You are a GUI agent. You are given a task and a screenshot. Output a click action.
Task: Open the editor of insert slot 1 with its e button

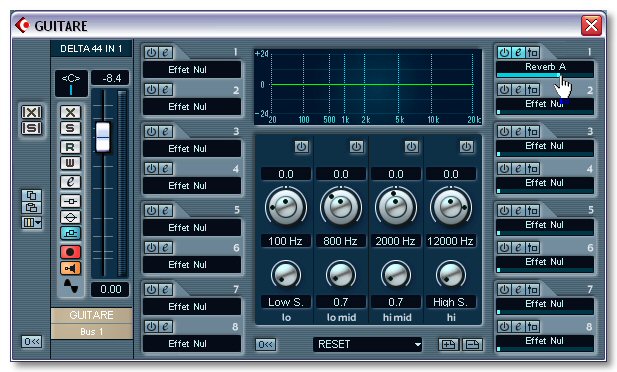165,52
